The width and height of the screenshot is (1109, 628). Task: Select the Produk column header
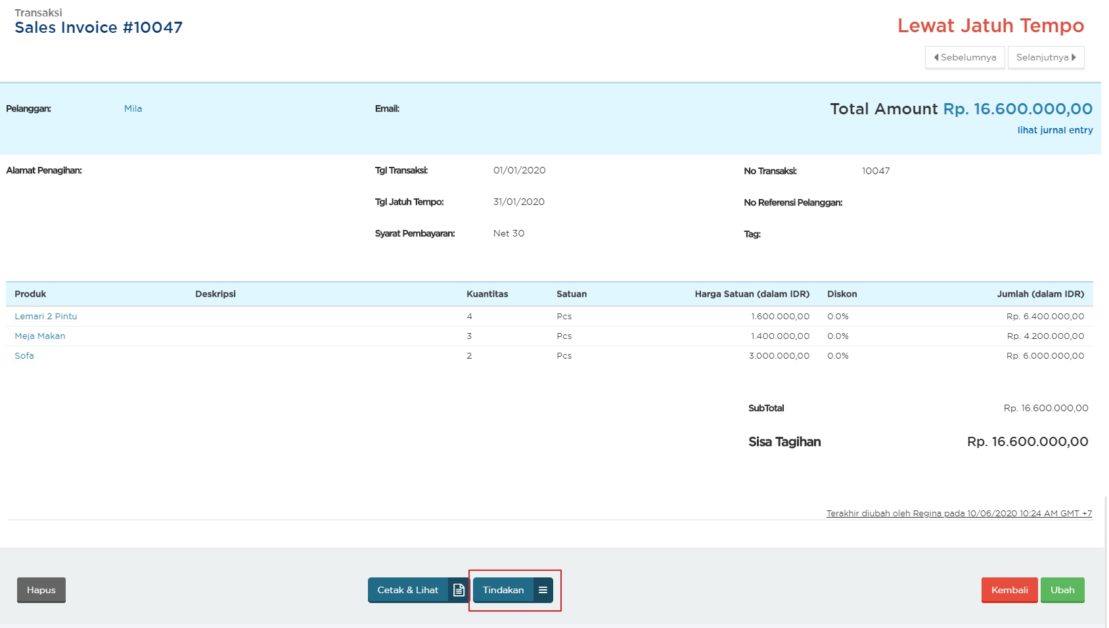pyautogui.click(x=29, y=293)
